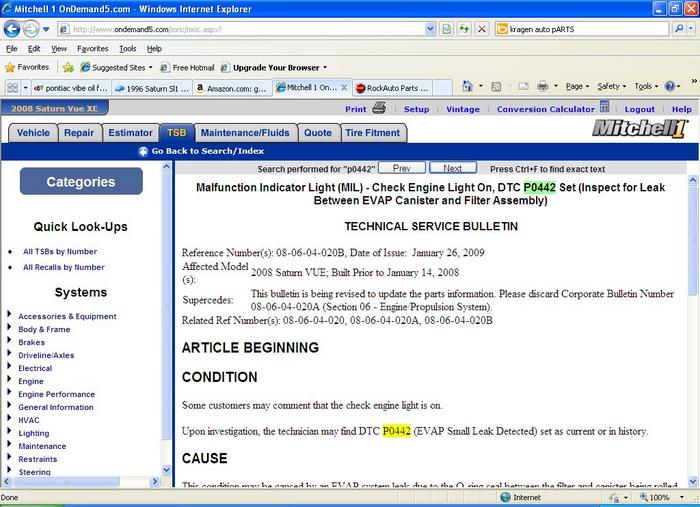700x507 pixels.
Task: Click the Print icon in IE command bar
Action: [542, 86]
